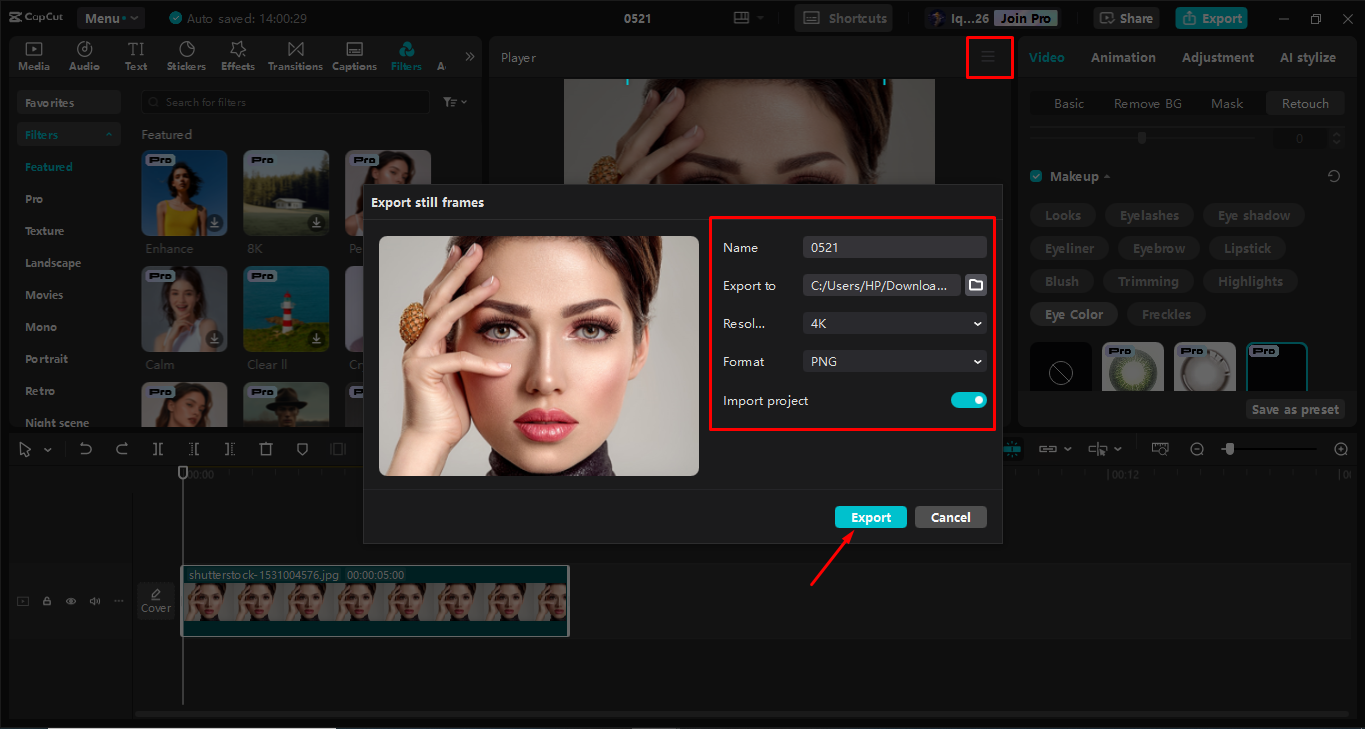Open the Stickers panel
Screen dimensions: 1365x729
(186, 55)
